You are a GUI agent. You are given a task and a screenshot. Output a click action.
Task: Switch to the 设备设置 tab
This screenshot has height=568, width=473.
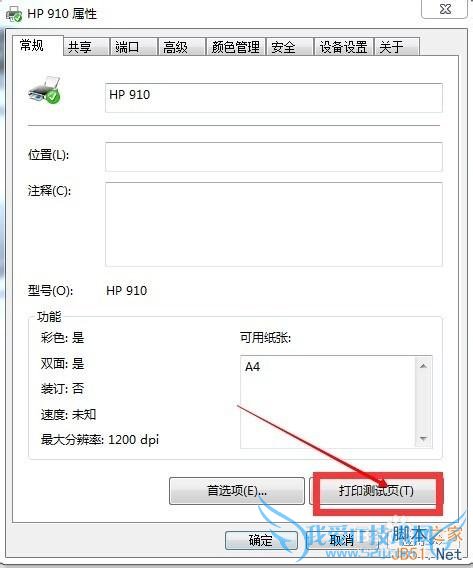click(343, 47)
